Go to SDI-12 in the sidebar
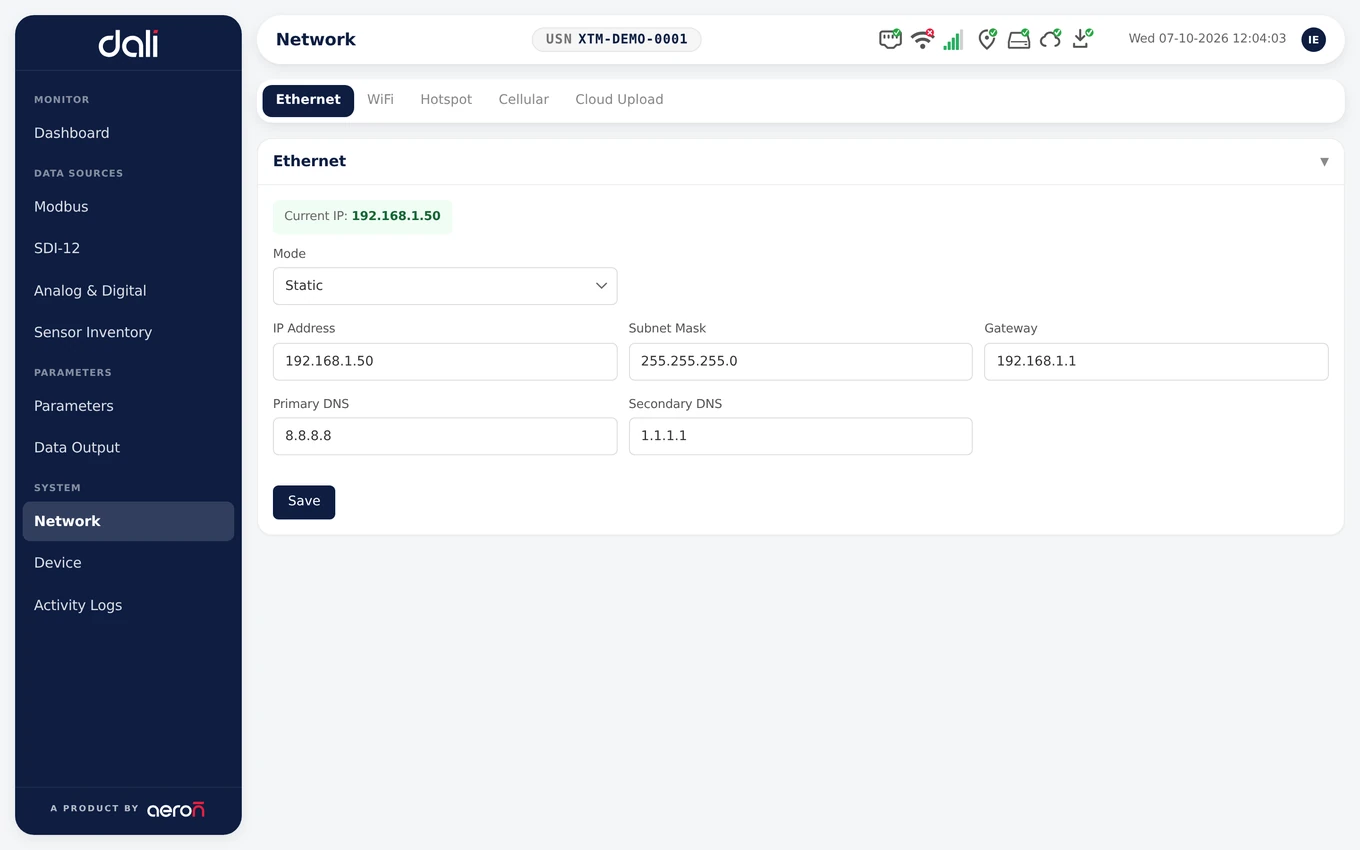 coord(128,248)
